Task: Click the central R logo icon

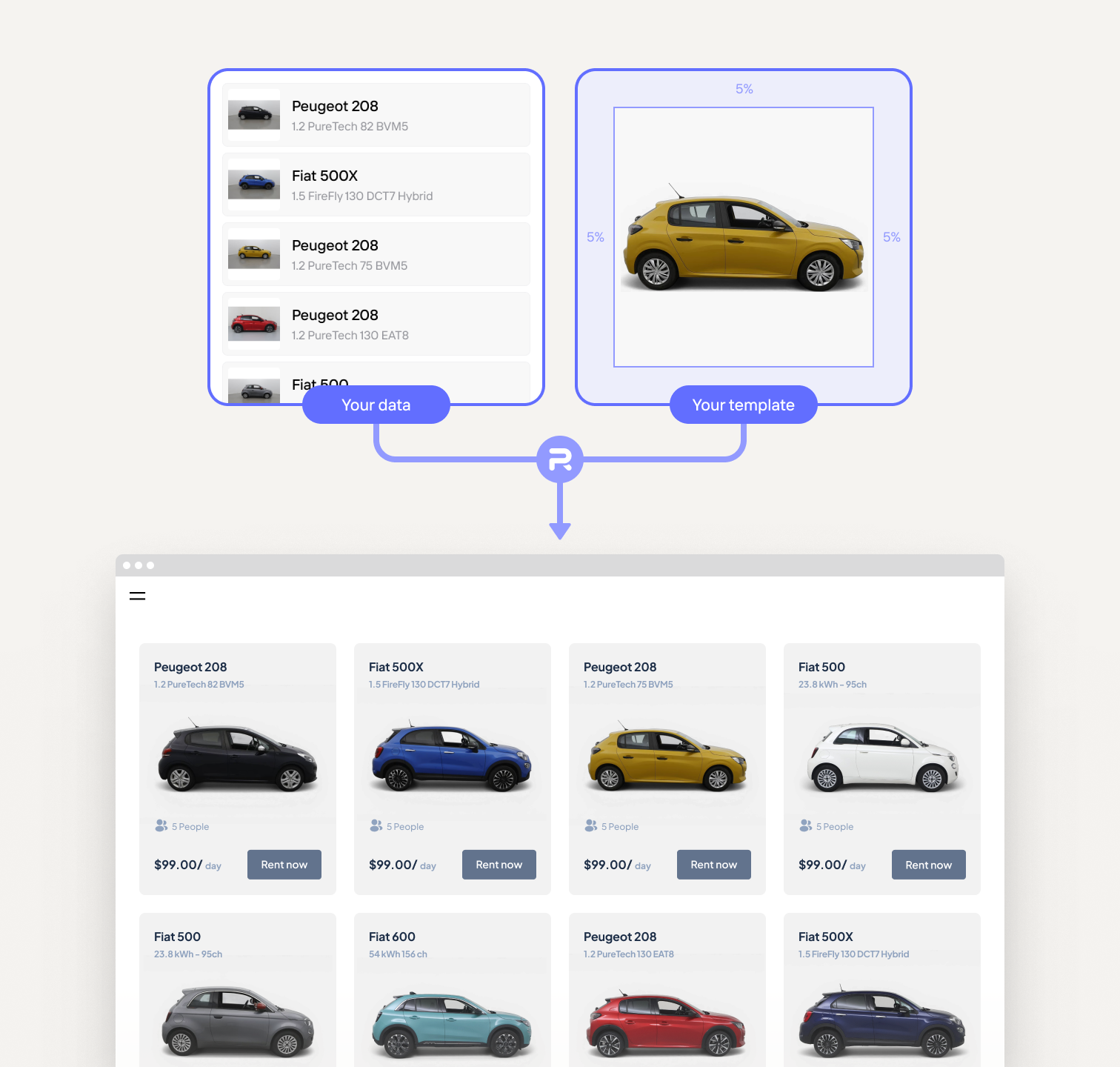Action: [x=560, y=459]
